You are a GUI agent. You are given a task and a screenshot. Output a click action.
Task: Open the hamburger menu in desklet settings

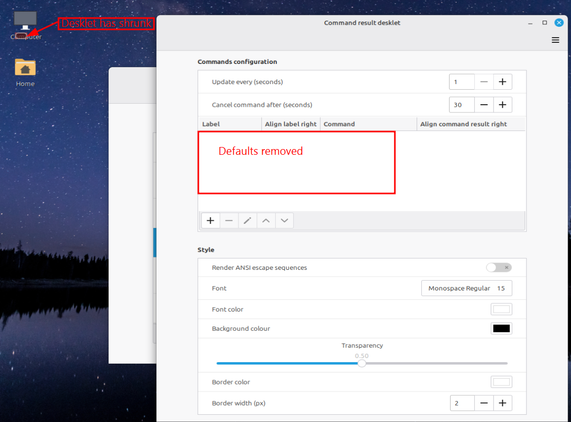555,40
